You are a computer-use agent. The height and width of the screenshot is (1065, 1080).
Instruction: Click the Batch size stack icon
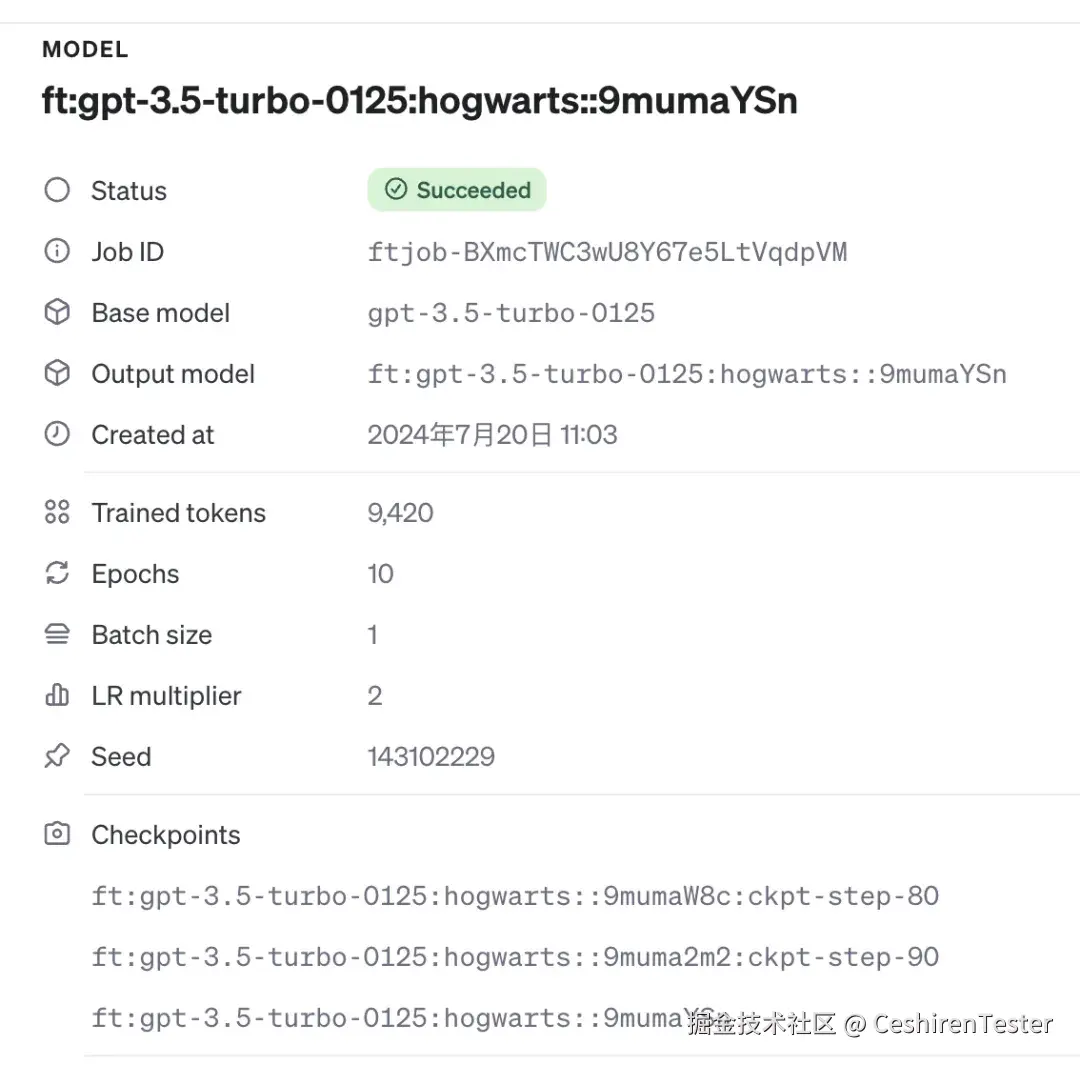tap(57, 635)
